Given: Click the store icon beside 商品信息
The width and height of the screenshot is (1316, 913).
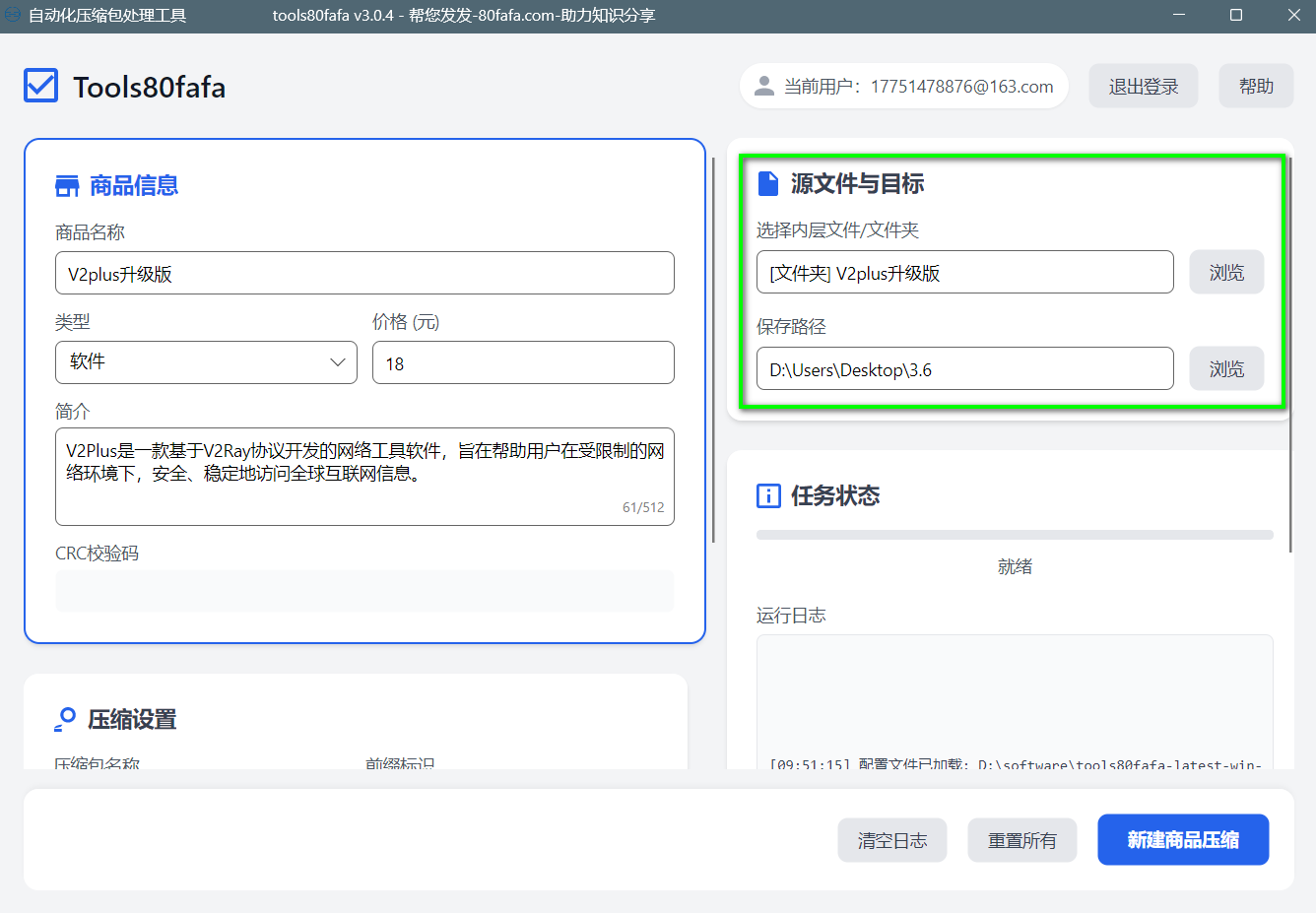Looking at the screenshot, I should [67, 186].
